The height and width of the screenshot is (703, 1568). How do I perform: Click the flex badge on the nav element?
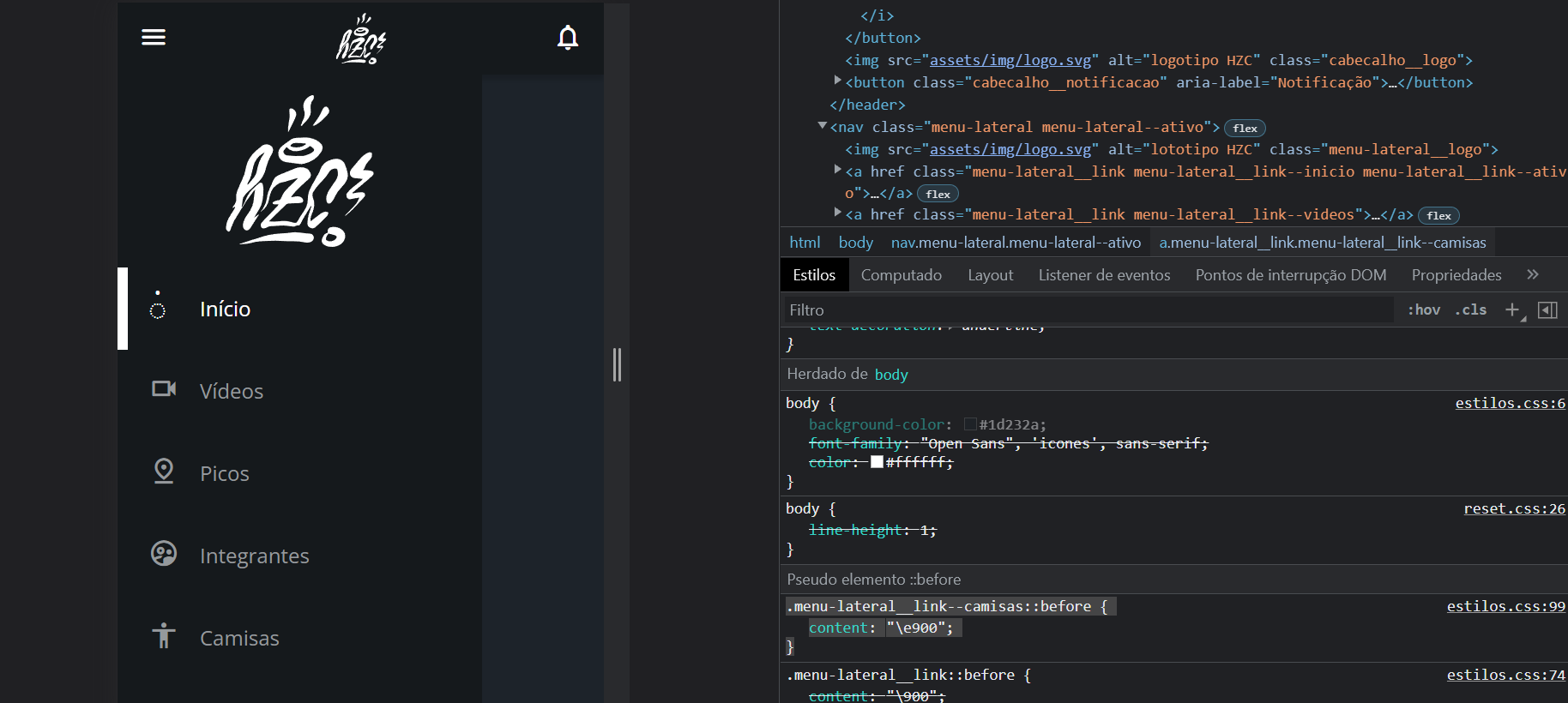click(x=1245, y=128)
